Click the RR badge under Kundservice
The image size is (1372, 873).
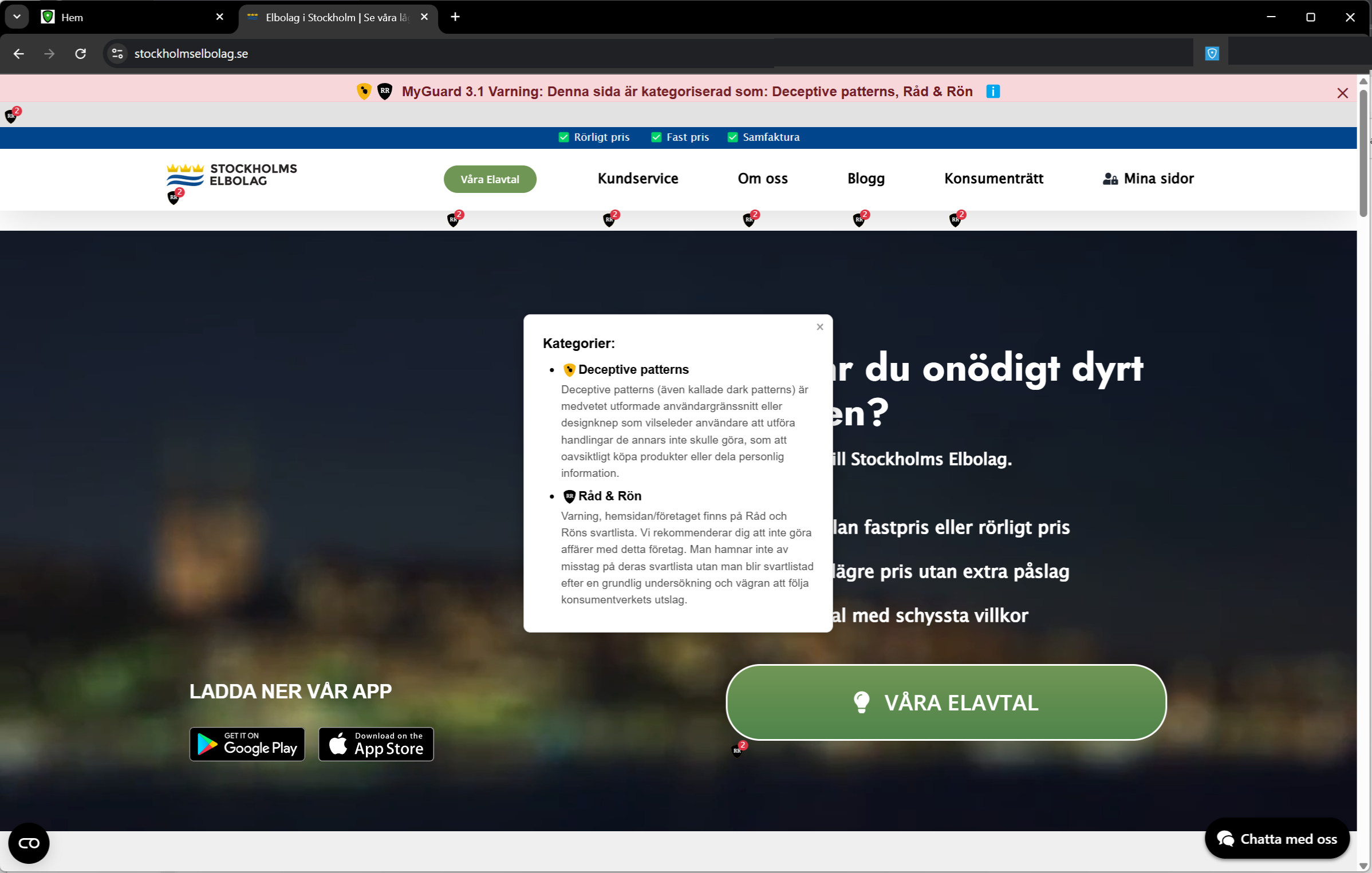(x=610, y=219)
